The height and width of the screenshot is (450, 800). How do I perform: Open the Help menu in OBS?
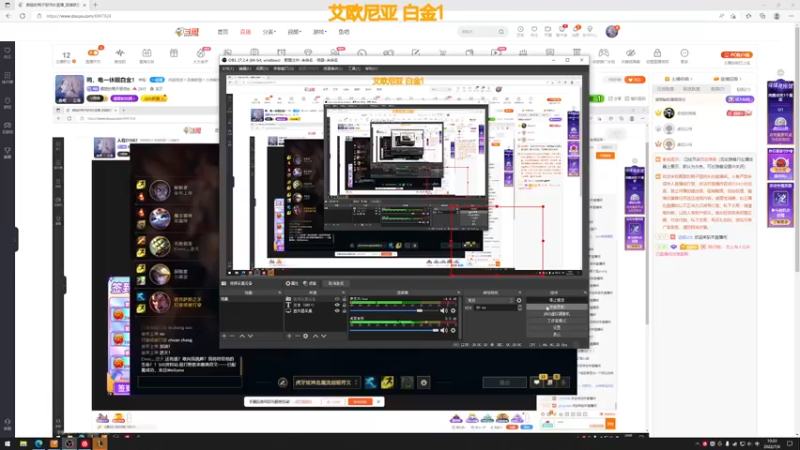tap(371, 68)
